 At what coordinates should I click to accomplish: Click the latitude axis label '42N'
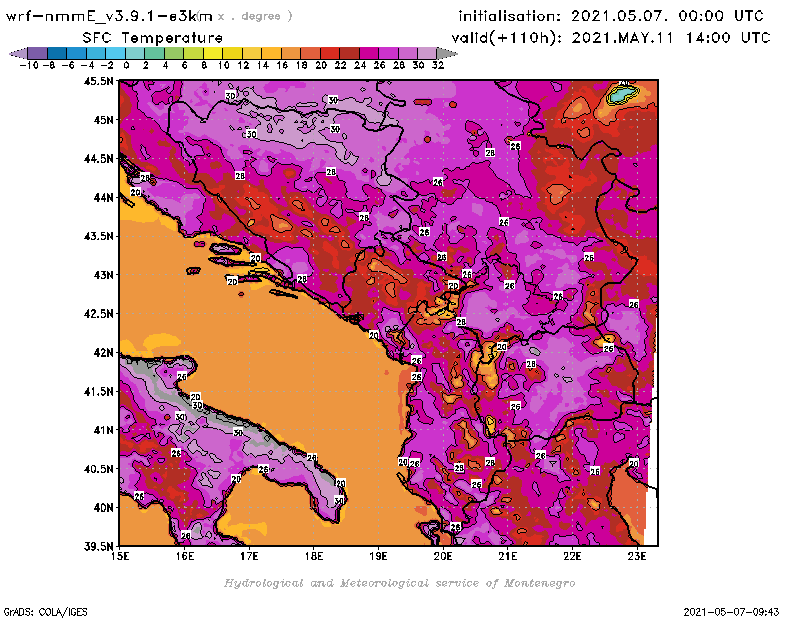pos(103,353)
